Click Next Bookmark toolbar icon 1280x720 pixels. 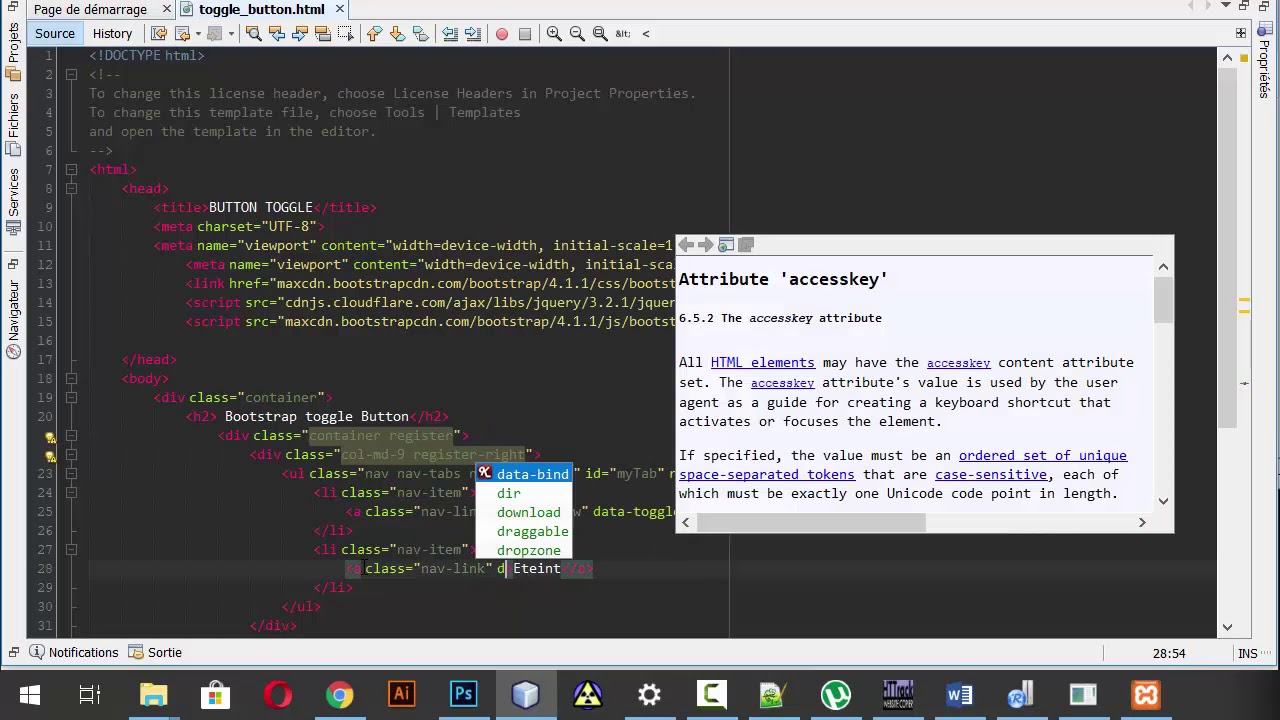[x=397, y=33]
